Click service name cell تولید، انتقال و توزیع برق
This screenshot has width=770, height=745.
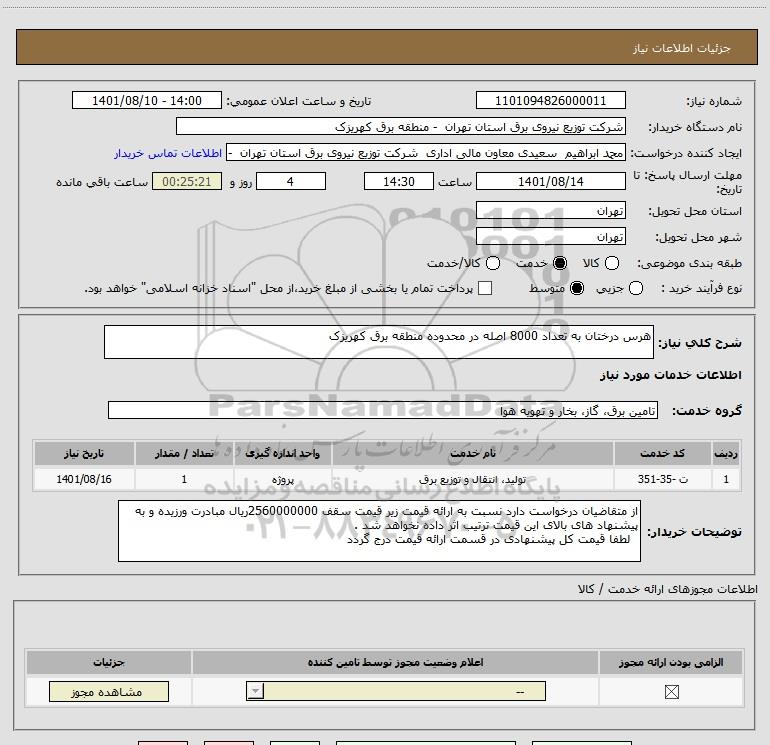pos(473,479)
